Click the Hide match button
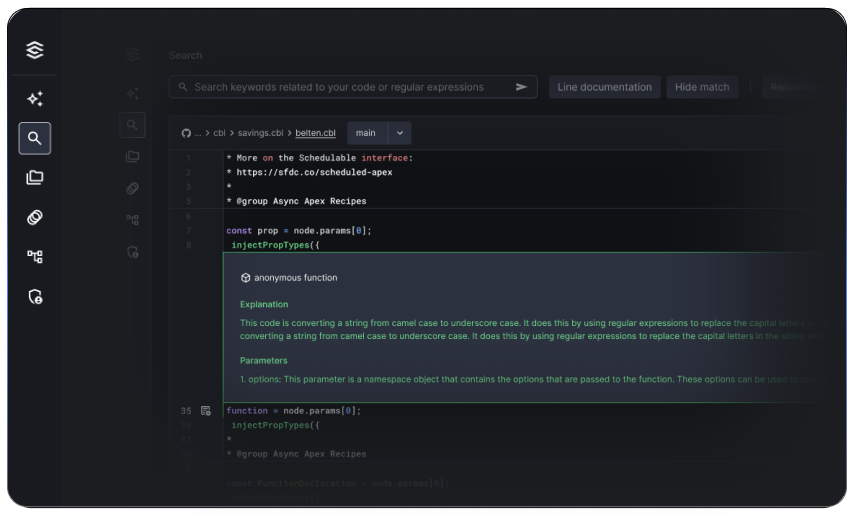Screen dimensions: 857x515 click(x=702, y=87)
